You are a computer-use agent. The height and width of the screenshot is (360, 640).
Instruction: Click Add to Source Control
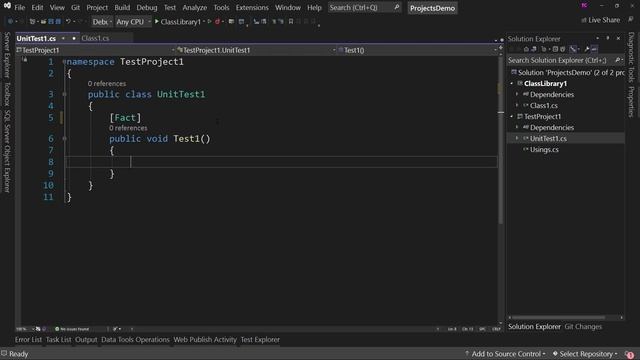coord(505,354)
